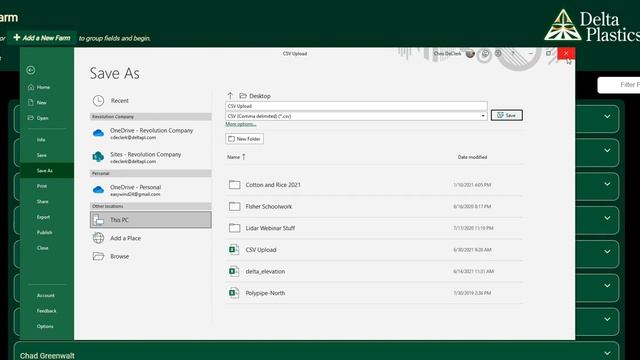640x360 pixels.
Task: Select Sites - Revolution Company location
Action: point(151,157)
